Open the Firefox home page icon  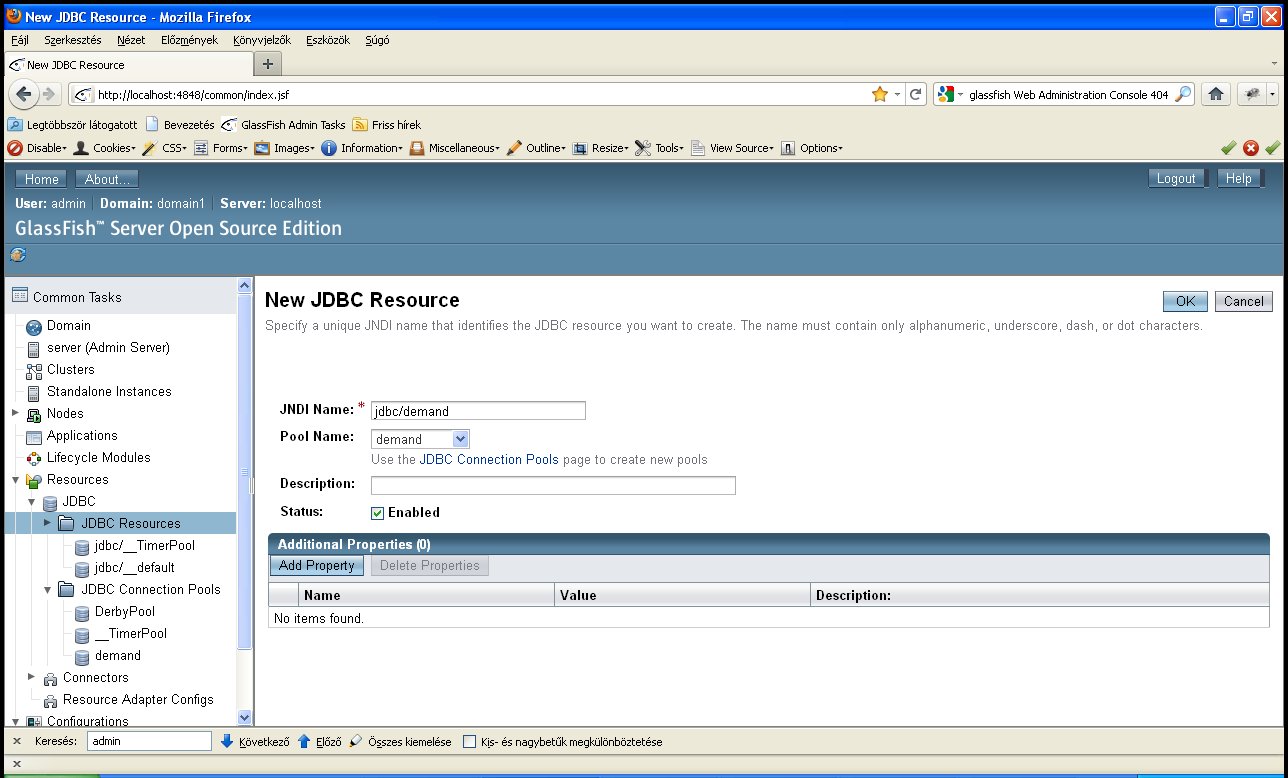coord(1215,94)
